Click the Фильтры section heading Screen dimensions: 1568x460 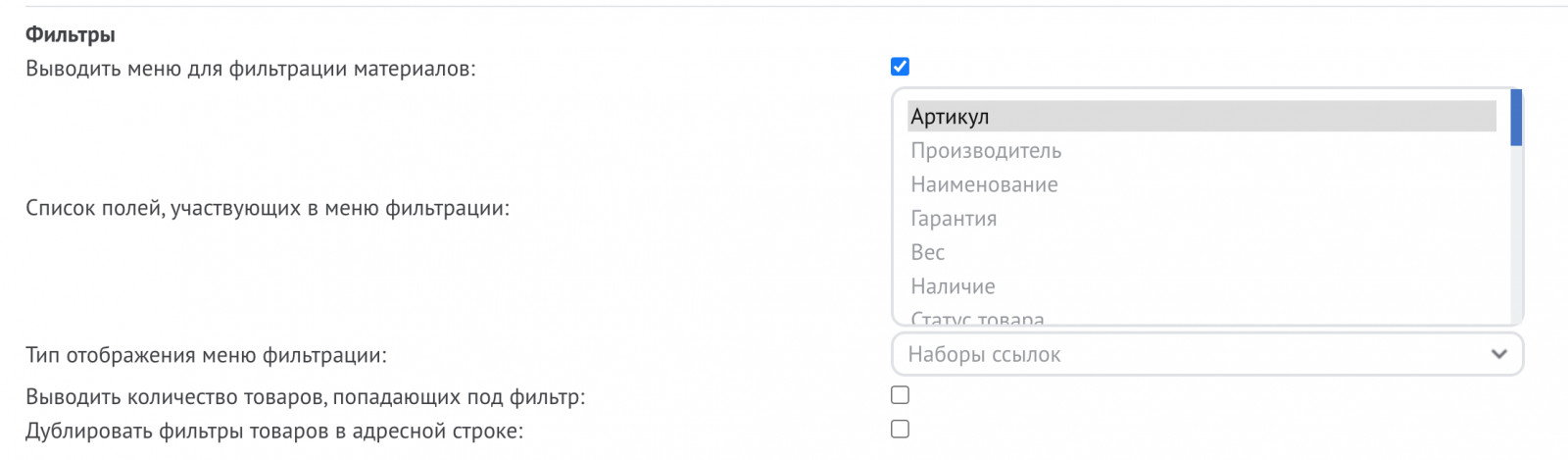(71, 34)
